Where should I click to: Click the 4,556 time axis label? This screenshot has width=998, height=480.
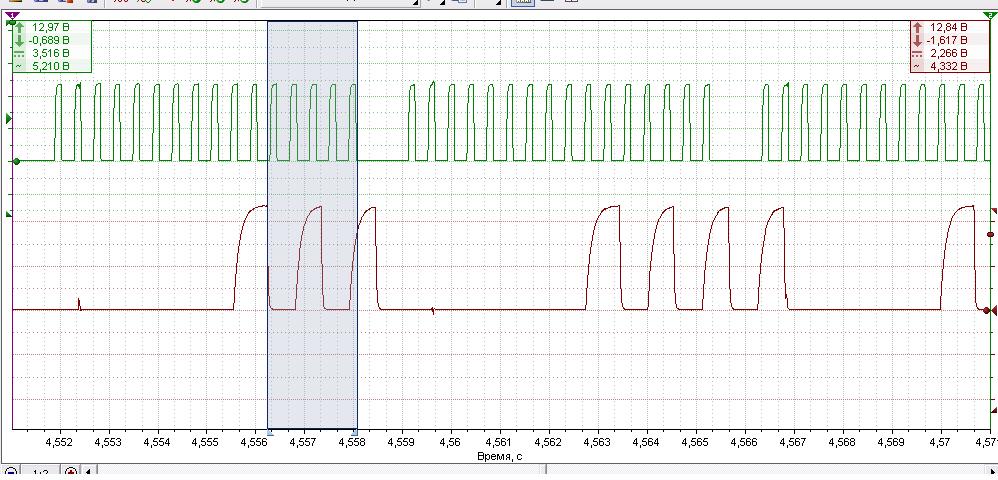(x=255, y=442)
